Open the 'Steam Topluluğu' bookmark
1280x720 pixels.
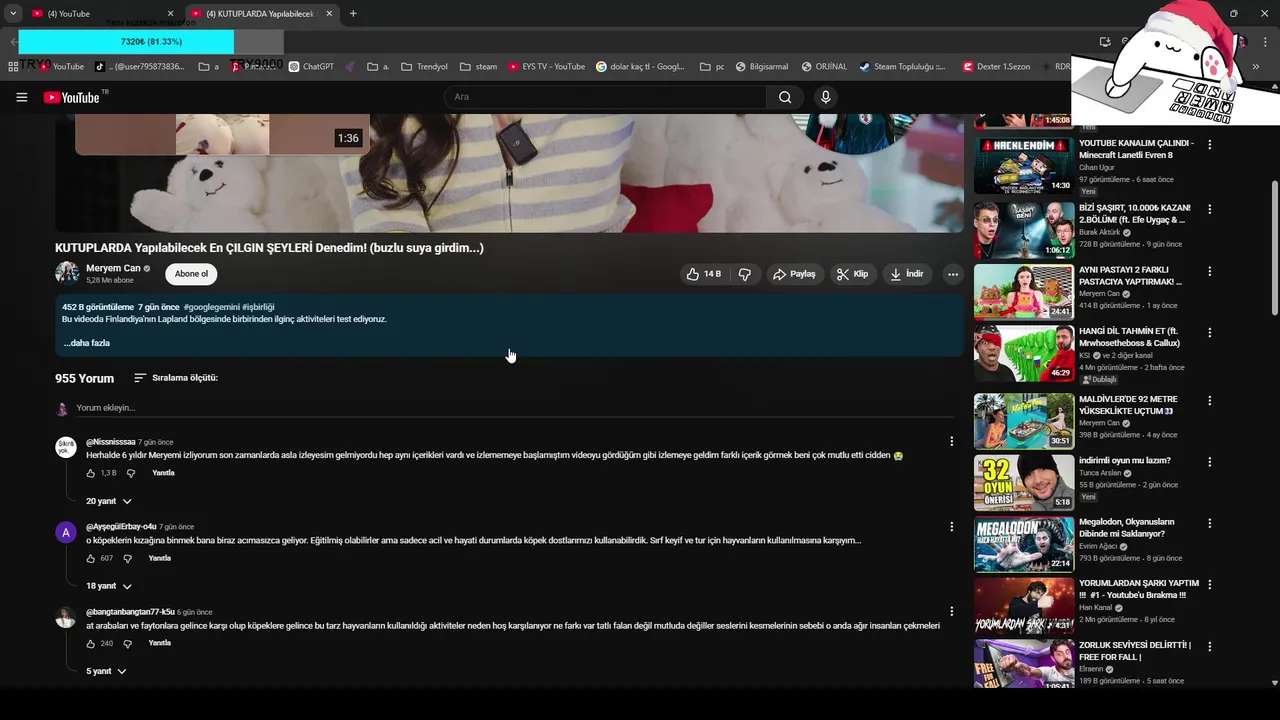(x=902, y=67)
